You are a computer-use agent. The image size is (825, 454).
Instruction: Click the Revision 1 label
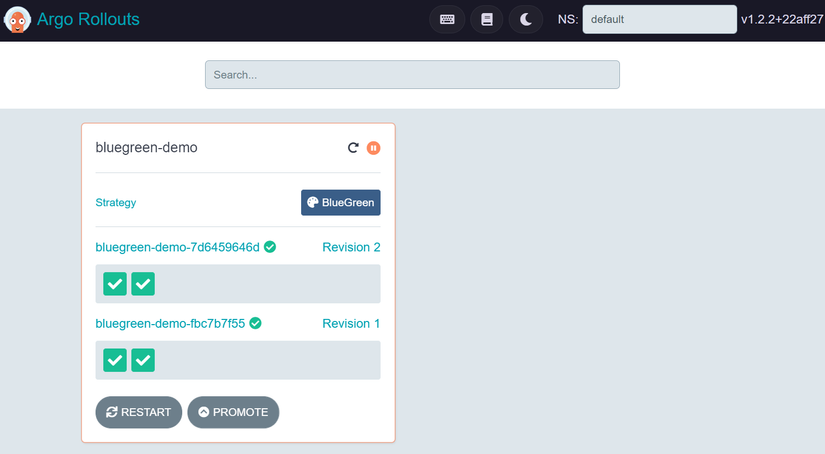(351, 324)
